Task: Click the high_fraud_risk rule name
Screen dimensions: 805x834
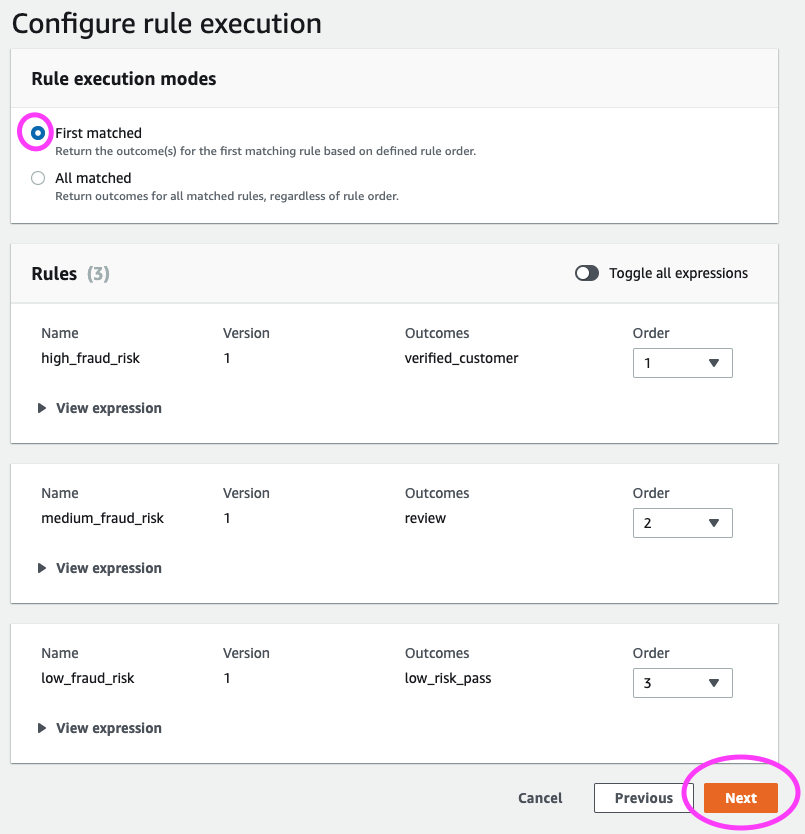Action: pos(90,358)
